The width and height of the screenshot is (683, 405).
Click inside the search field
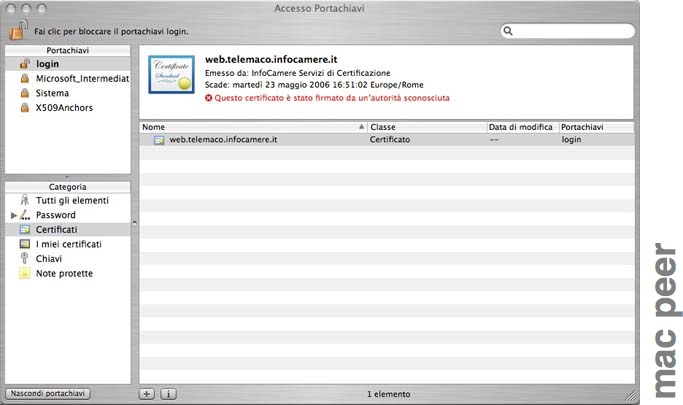pos(567,31)
